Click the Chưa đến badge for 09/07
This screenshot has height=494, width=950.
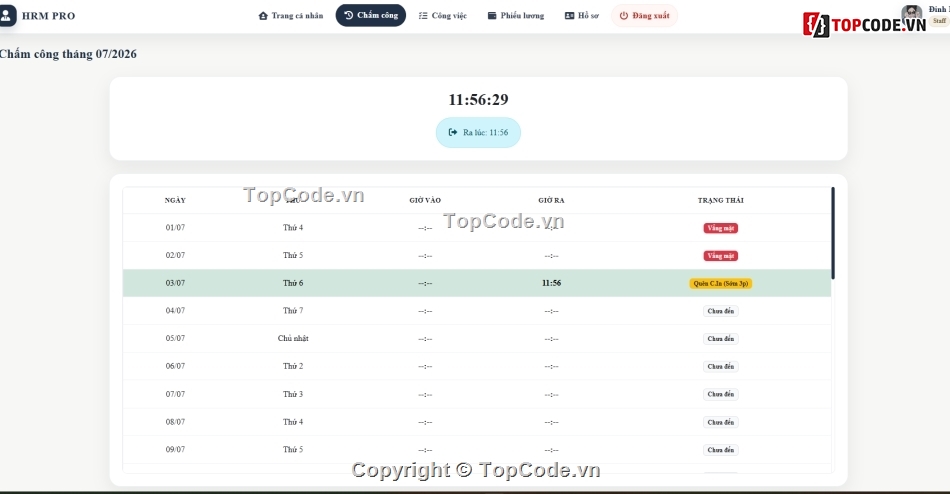(x=720, y=450)
